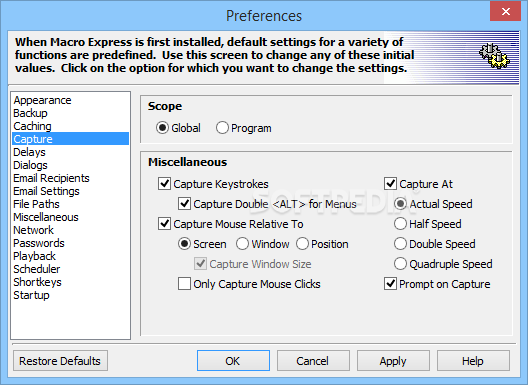The width and height of the screenshot is (528, 385).
Task: Uncheck the Capture At checkbox
Action: coord(390,184)
